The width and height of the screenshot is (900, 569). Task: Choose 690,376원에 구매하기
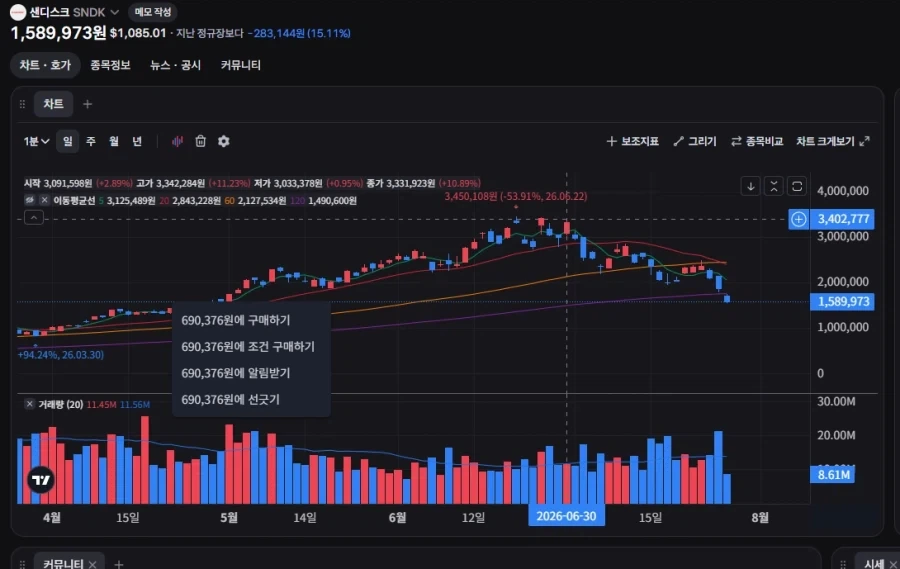pyautogui.click(x=251, y=320)
